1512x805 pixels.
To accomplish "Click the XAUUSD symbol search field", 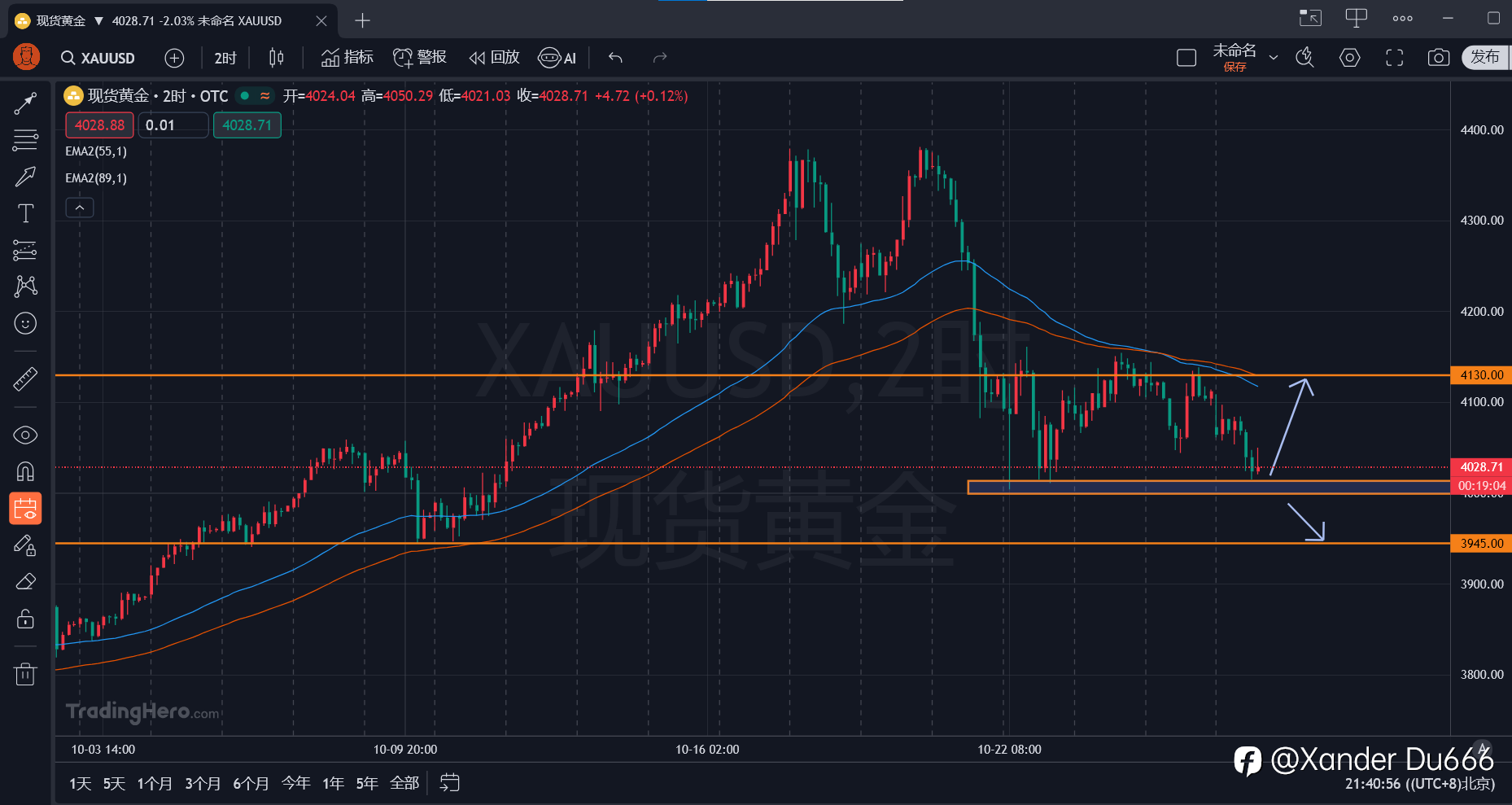I will [98, 58].
